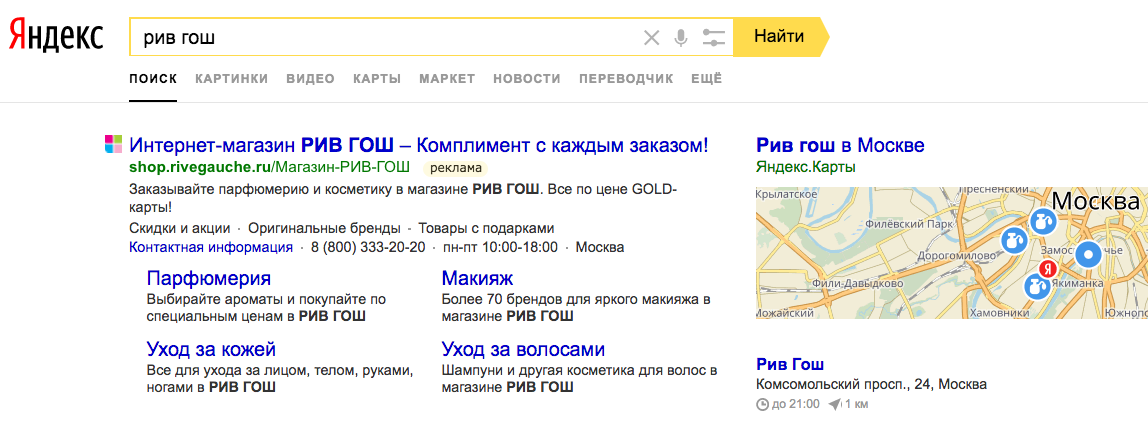The width and height of the screenshot is (1148, 423).
Task: Click the phone number 8 (800) 333-20-20
Action: [x=368, y=247]
